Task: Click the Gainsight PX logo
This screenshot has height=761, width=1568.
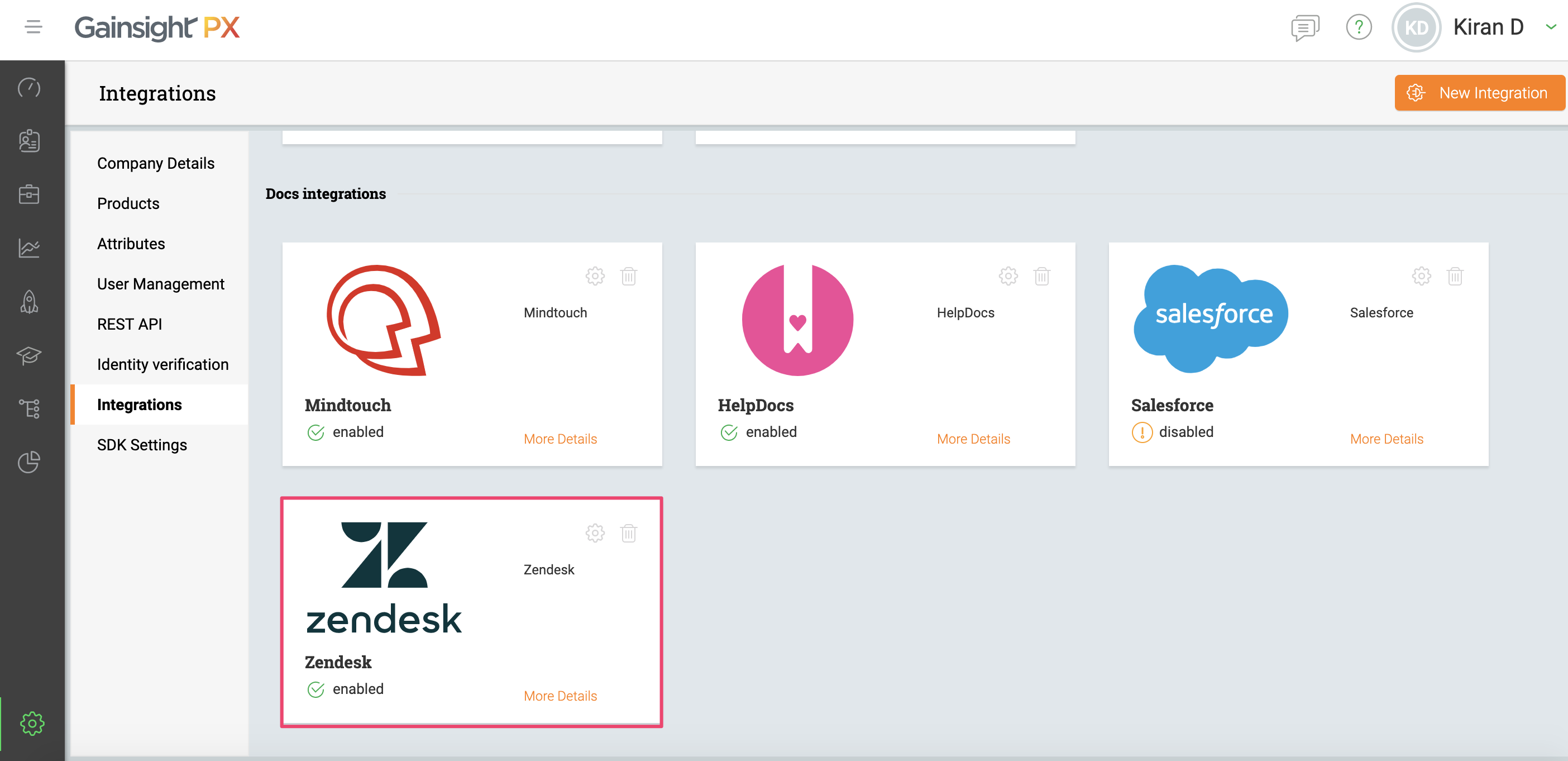Action: (157, 28)
